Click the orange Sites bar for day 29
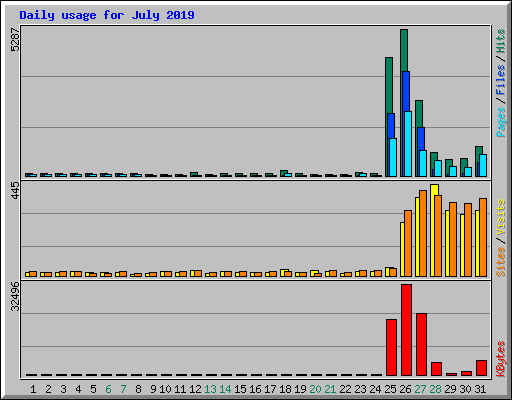This screenshot has height=400, width=512. pyautogui.click(x=453, y=239)
